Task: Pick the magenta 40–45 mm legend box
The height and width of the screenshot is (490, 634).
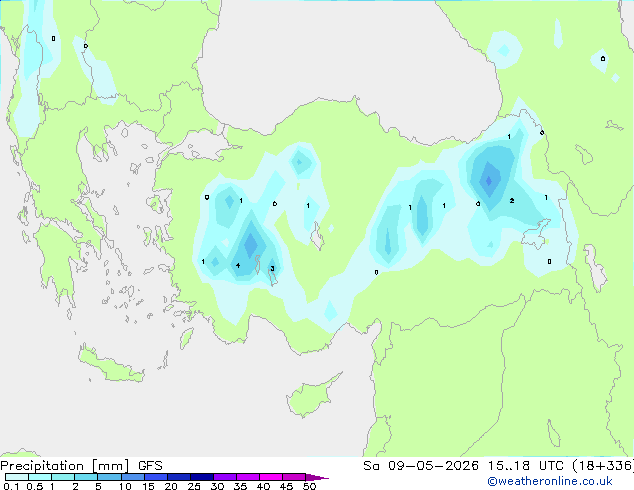Action: (x=271, y=477)
